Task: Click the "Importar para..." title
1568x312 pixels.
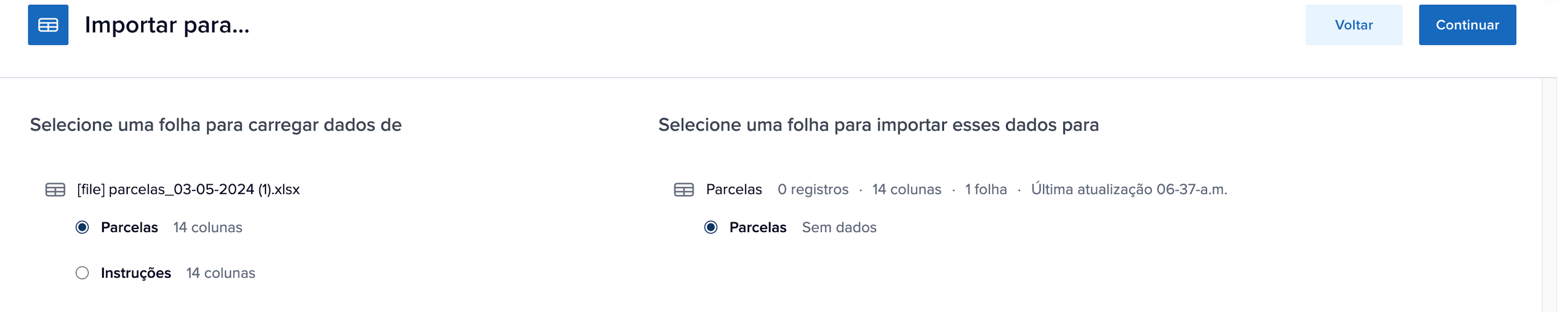Action: coord(167,25)
